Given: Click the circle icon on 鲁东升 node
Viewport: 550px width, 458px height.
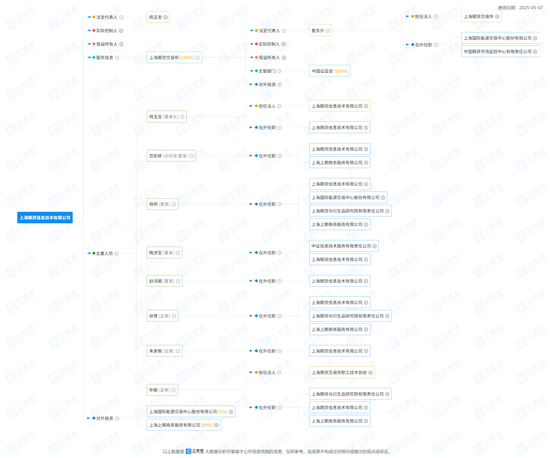Looking at the screenshot, I should [x=328, y=31].
